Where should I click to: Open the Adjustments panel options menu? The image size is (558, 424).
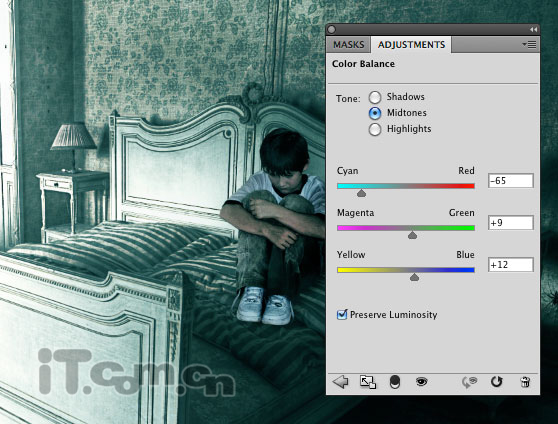(x=529, y=45)
